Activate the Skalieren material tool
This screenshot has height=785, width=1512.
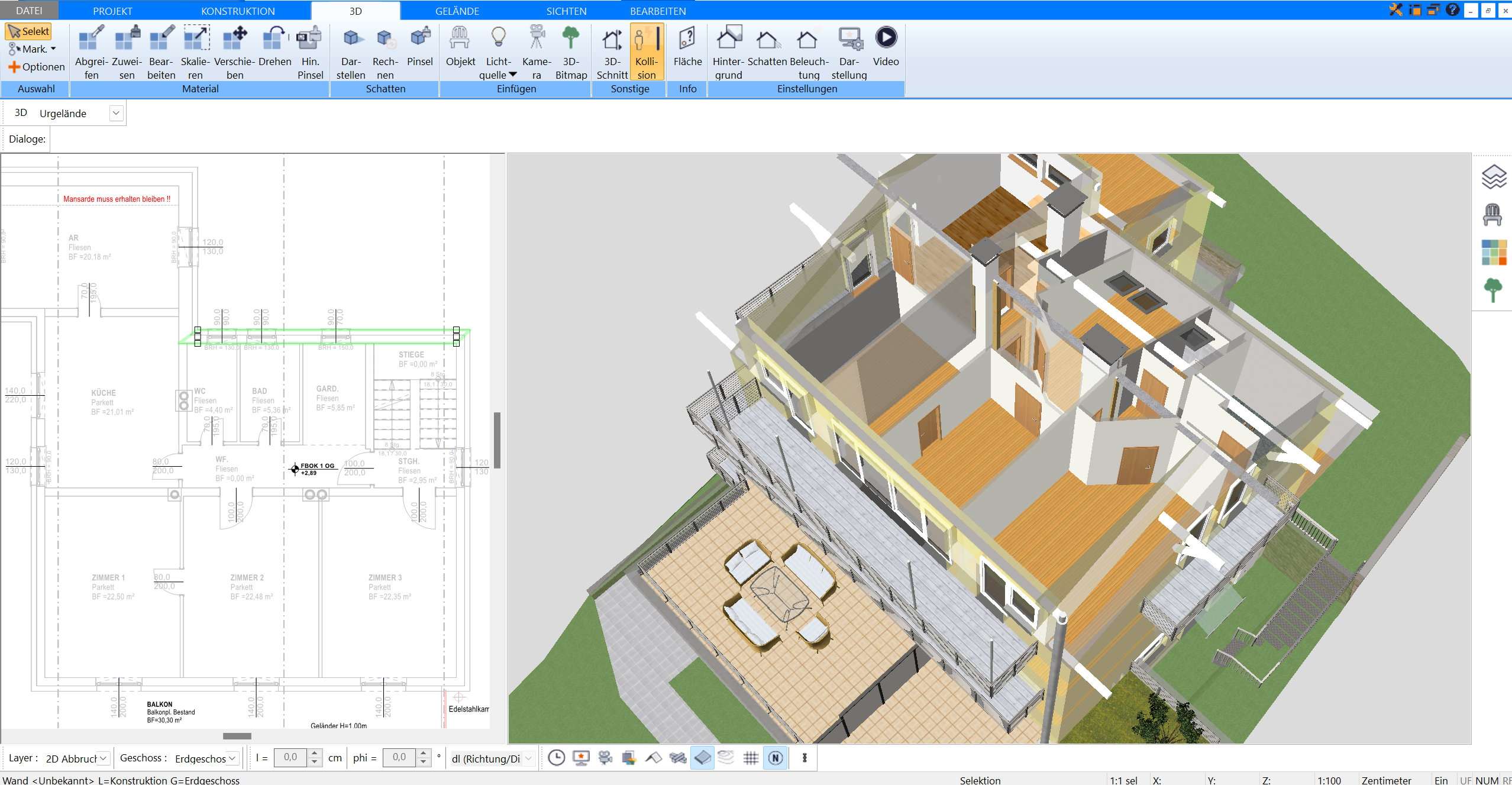(195, 52)
